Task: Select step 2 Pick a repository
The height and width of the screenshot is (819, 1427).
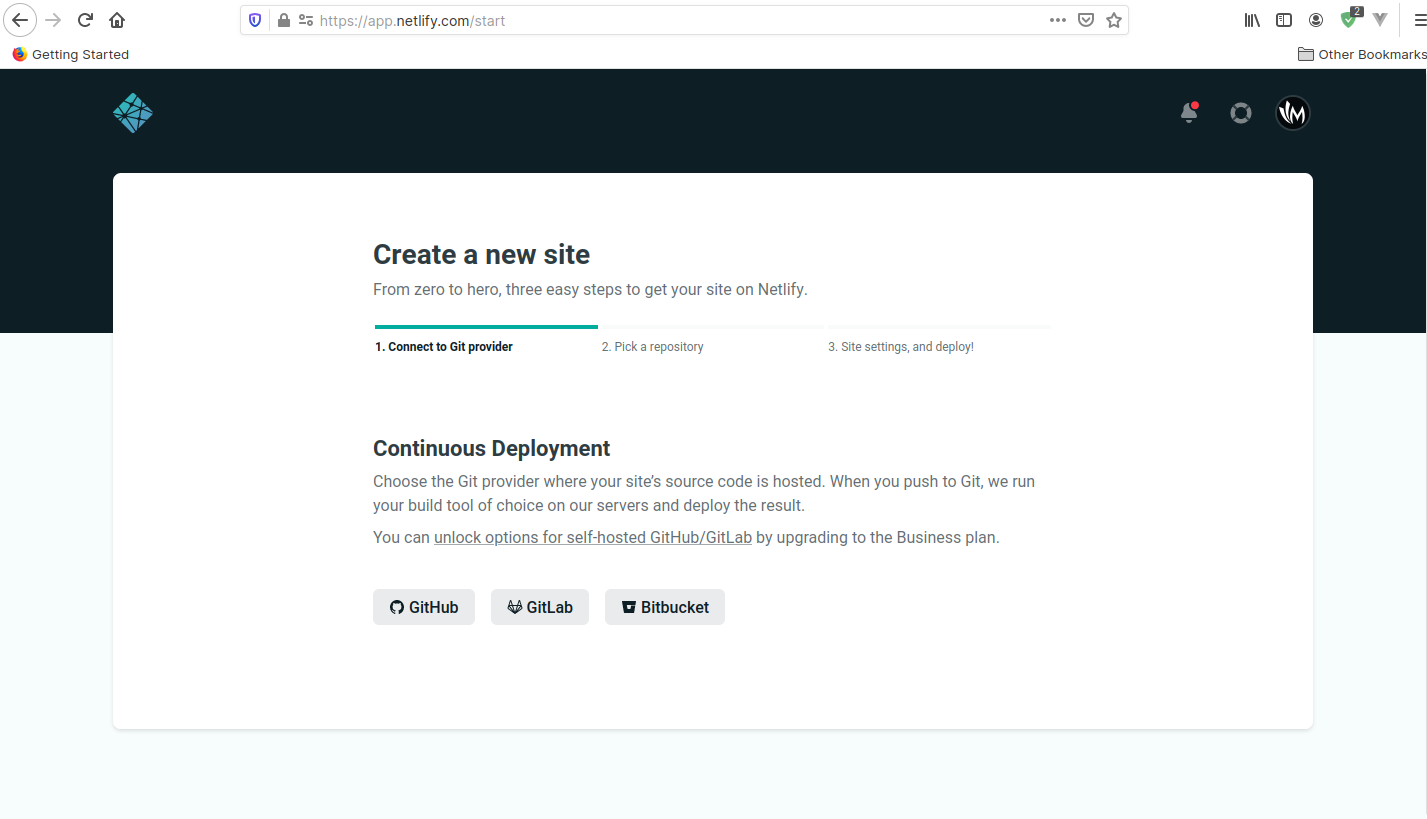Action: 652,347
